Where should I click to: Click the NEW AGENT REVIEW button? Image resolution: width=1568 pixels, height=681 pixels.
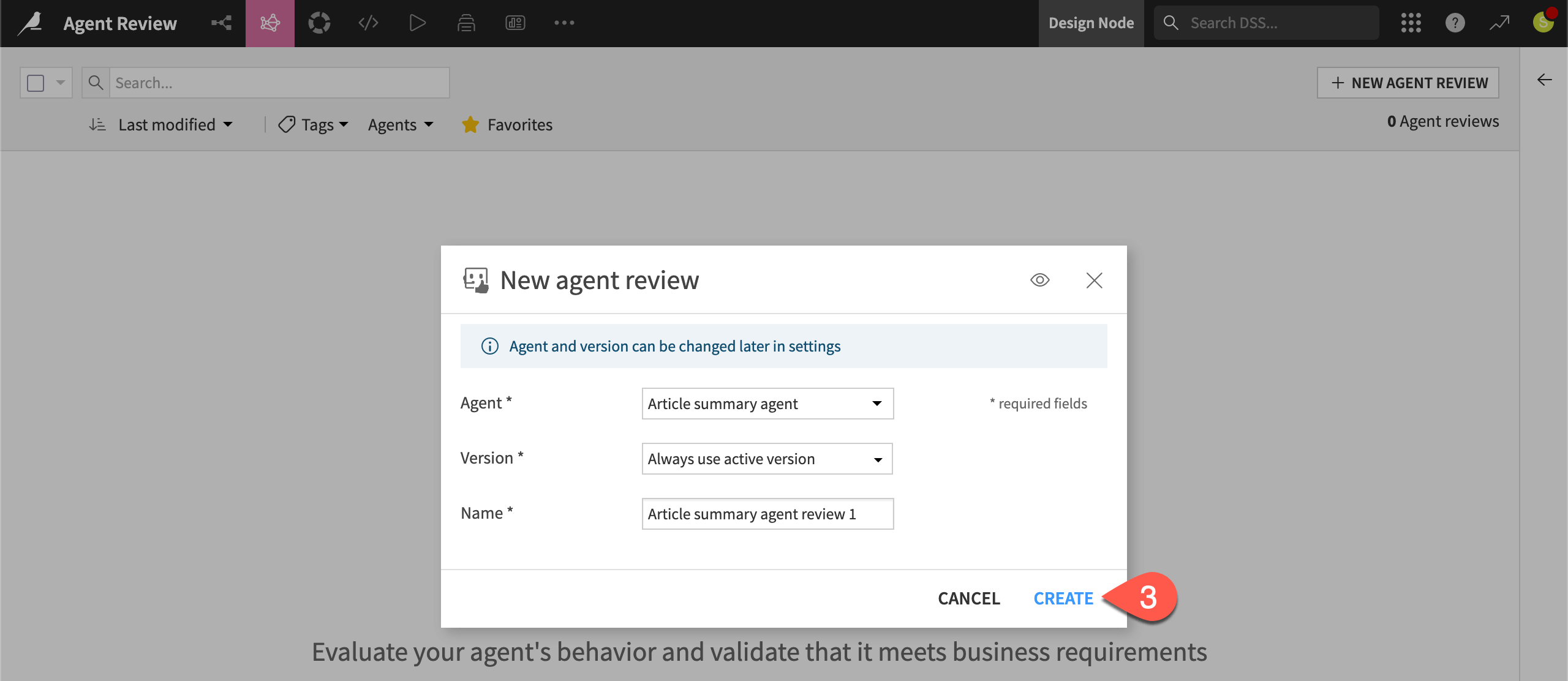1408,82
